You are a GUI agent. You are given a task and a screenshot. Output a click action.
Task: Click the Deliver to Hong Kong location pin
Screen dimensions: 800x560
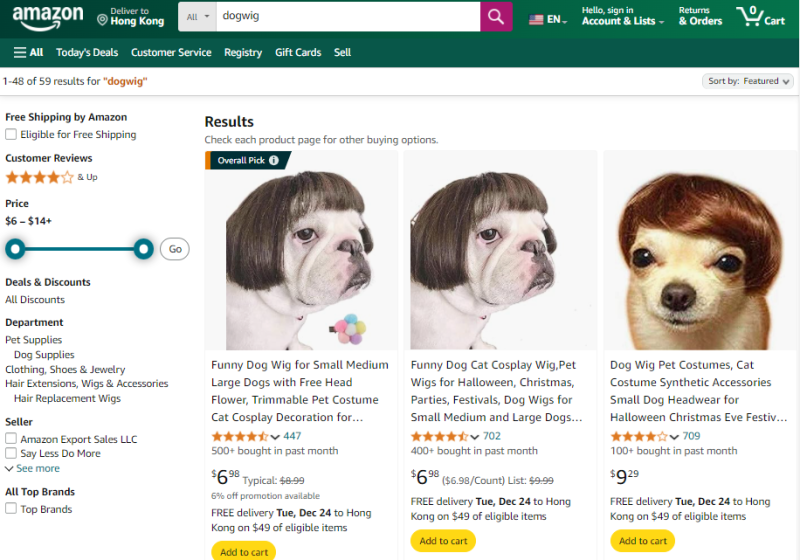[103, 19]
